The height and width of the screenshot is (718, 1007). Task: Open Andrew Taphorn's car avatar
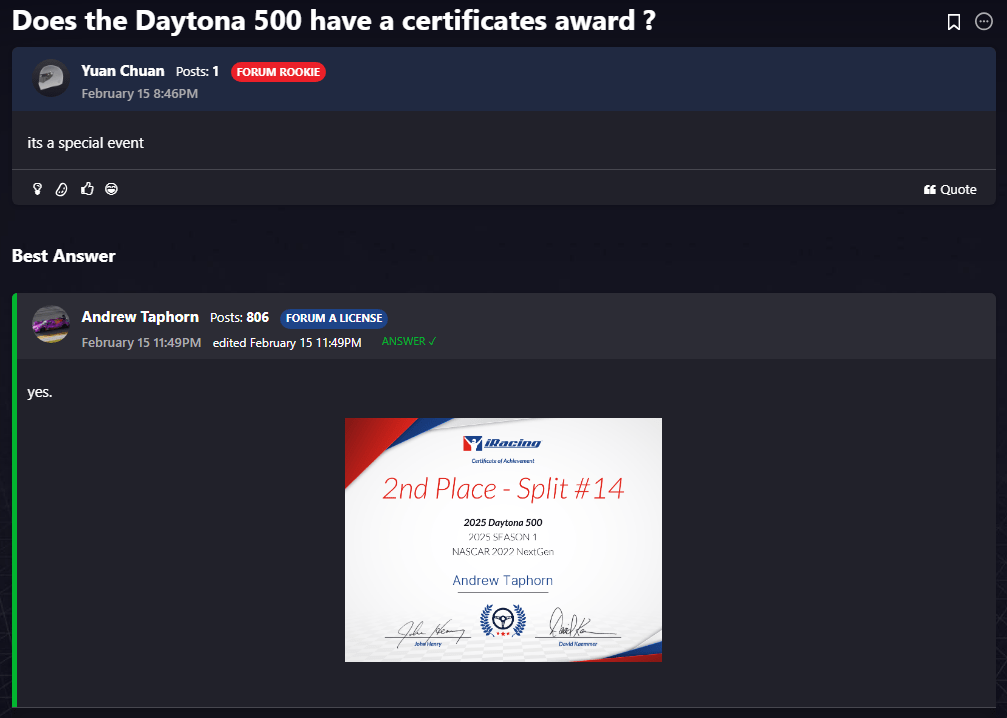(x=50, y=324)
